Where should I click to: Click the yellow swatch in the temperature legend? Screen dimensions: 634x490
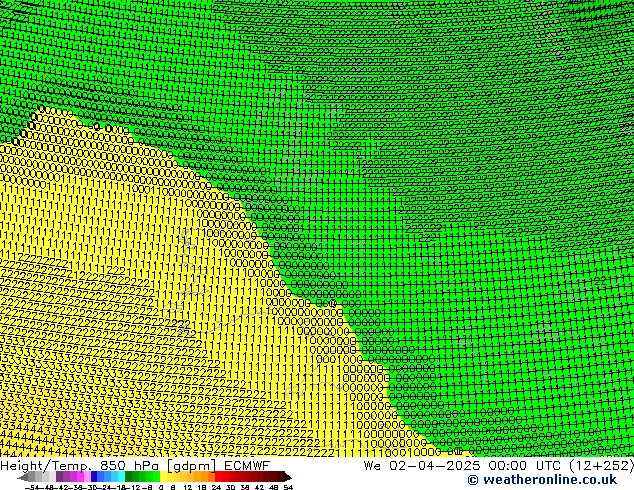(163, 476)
